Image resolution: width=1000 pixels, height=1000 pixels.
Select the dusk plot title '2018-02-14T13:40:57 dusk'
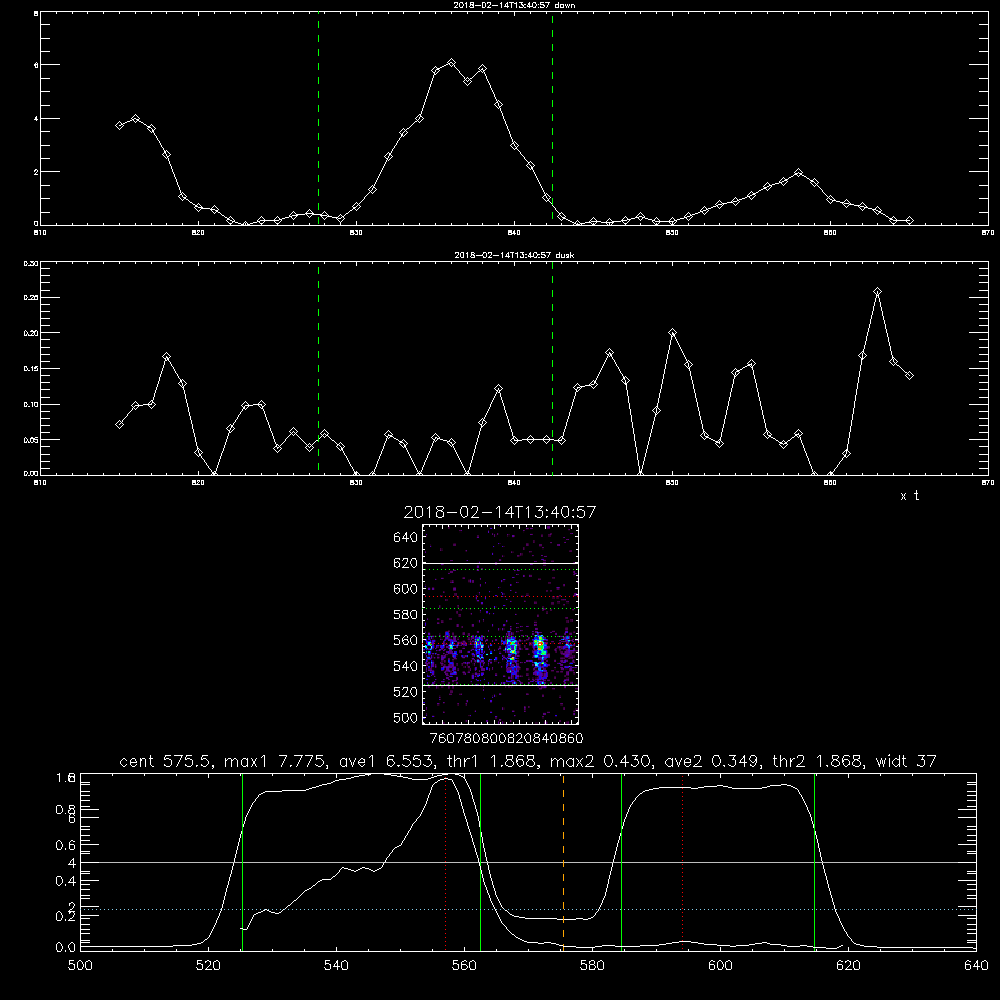514,255
